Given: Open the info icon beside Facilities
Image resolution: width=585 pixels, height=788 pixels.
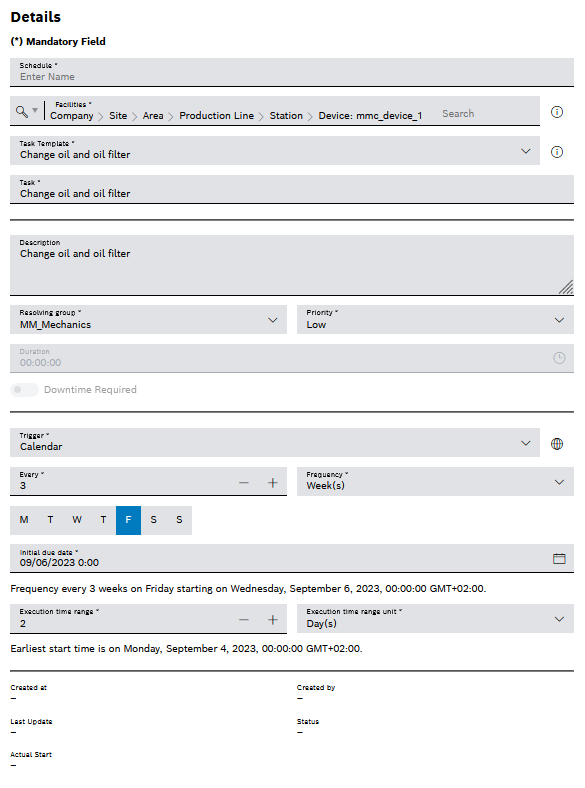Looking at the screenshot, I should 557,112.
